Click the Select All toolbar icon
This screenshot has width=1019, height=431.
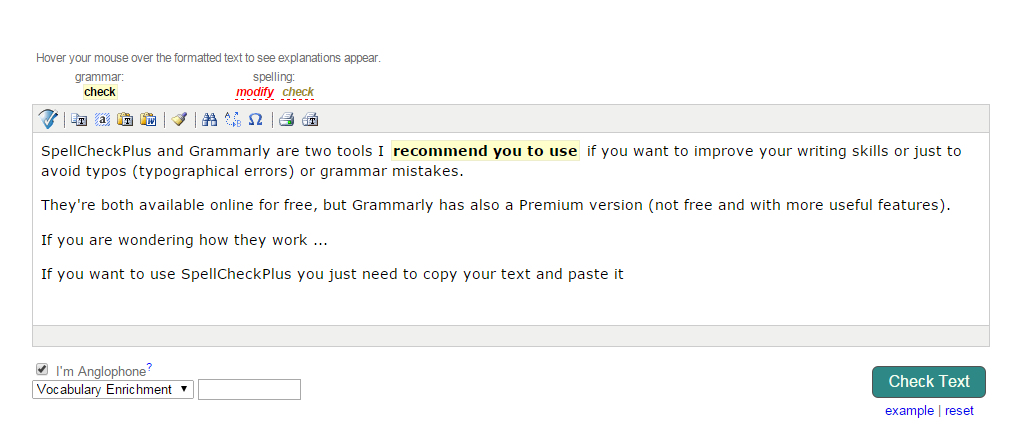pyautogui.click(x=102, y=120)
